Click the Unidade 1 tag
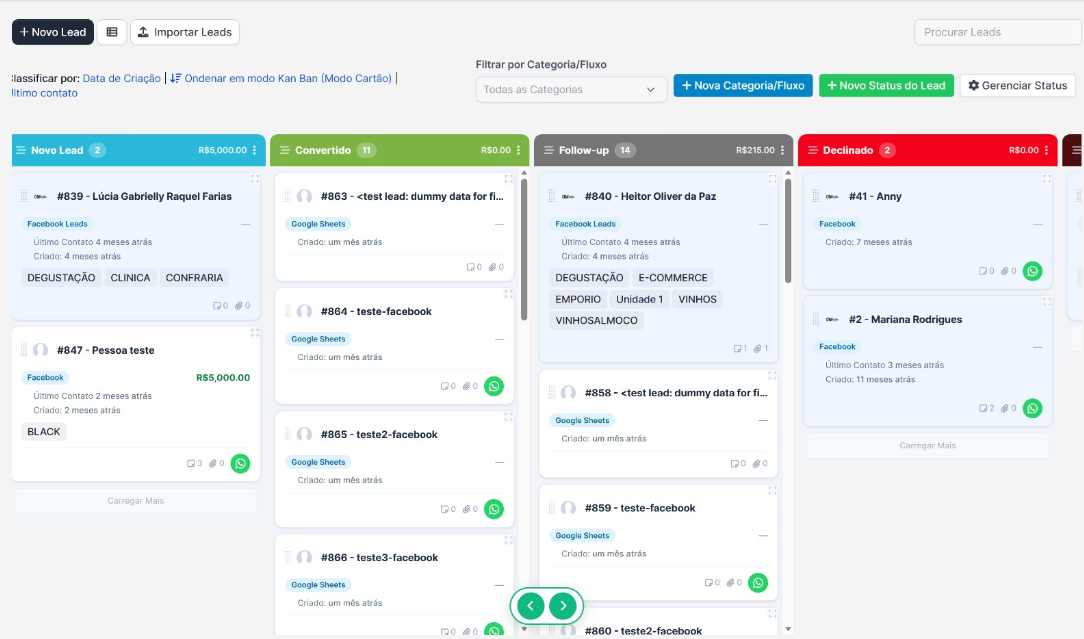This screenshot has width=1084, height=639. click(639, 299)
